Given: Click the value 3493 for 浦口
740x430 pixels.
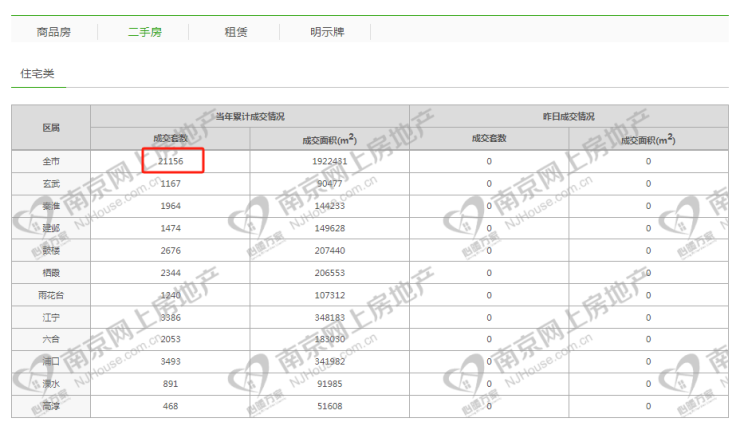Looking at the screenshot, I should (x=170, y=361).
